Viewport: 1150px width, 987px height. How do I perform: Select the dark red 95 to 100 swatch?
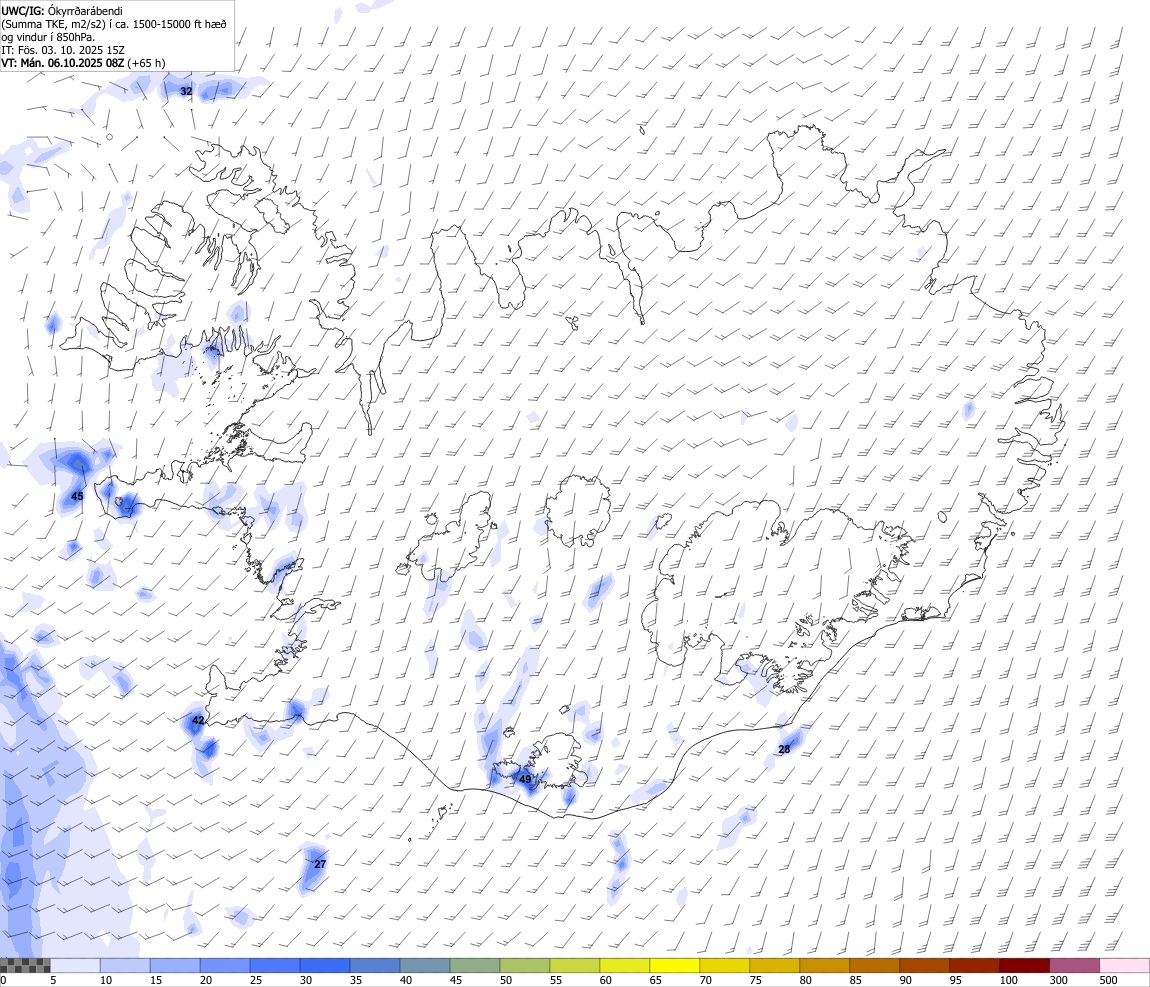[975, 966]
